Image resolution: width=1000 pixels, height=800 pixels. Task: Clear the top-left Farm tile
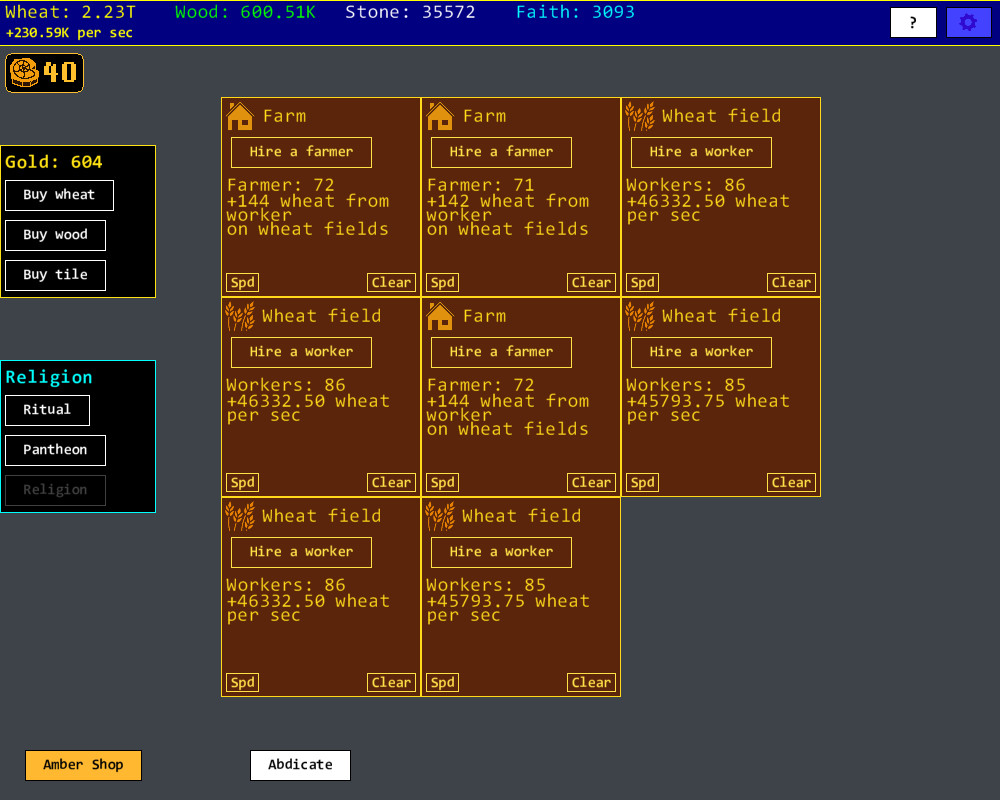[x=390, y=282]
